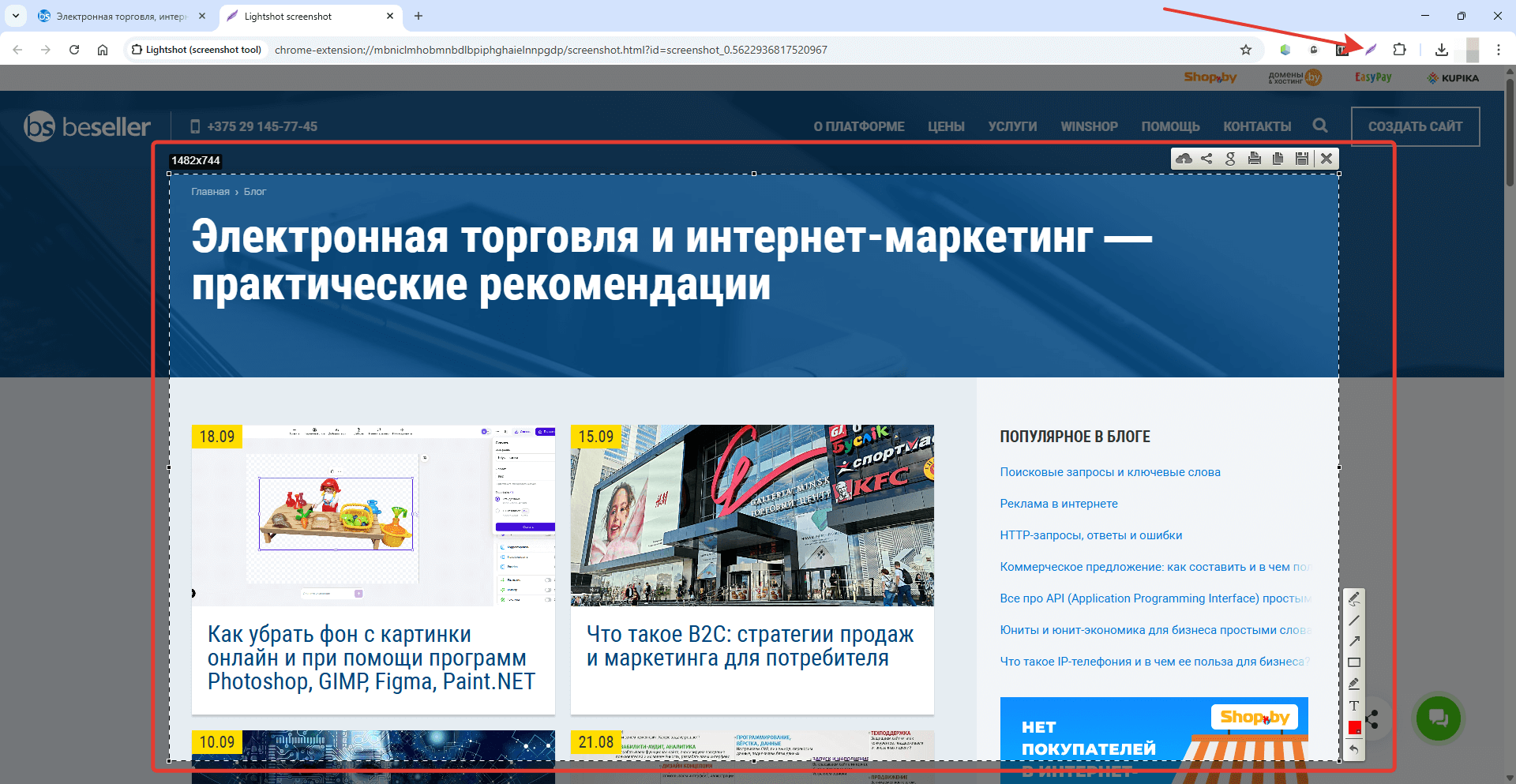
Task: Open article Как убрать фон с картинки
Action: (x=371, y=658)
